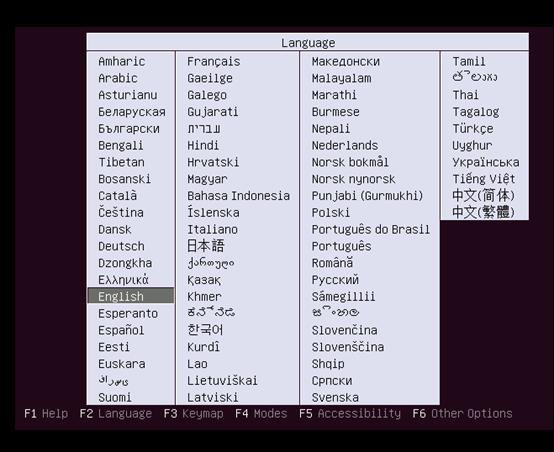
Task: Select Galego language
Action: [207, 95]
